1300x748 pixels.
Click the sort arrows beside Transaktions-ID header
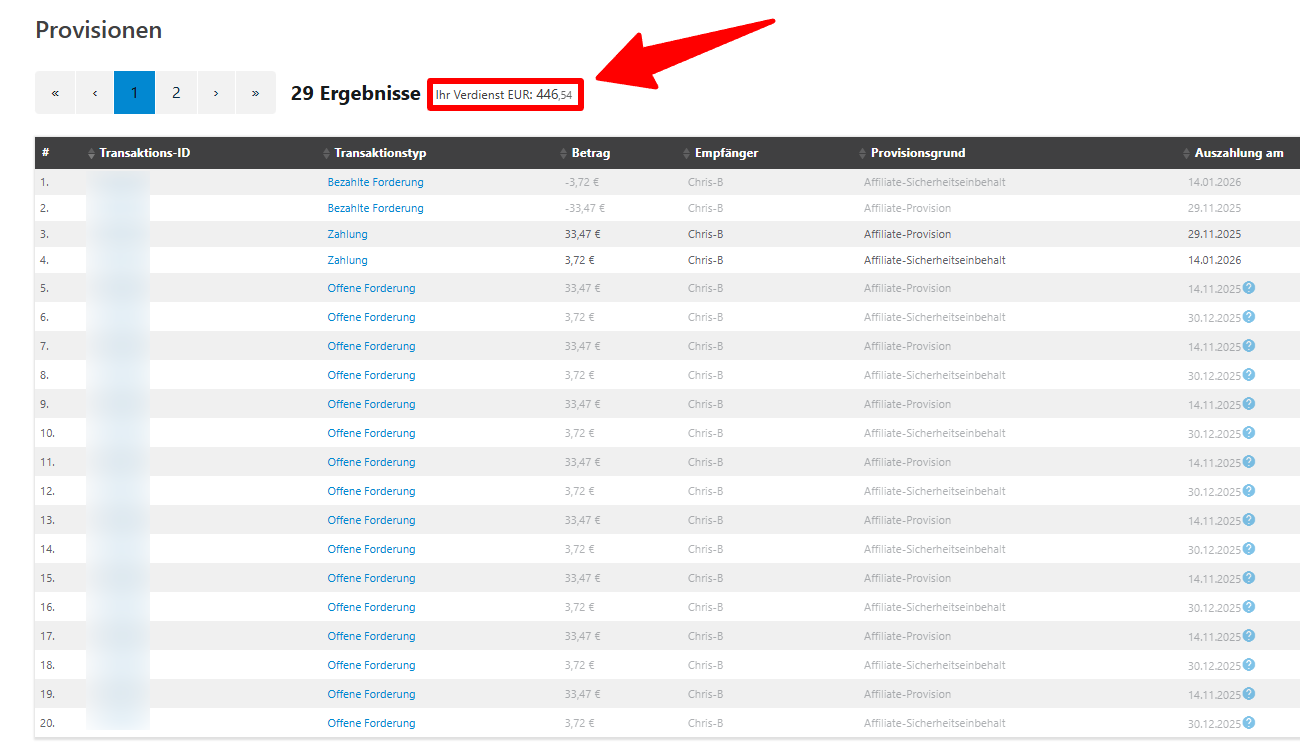[x=92, y=154]
